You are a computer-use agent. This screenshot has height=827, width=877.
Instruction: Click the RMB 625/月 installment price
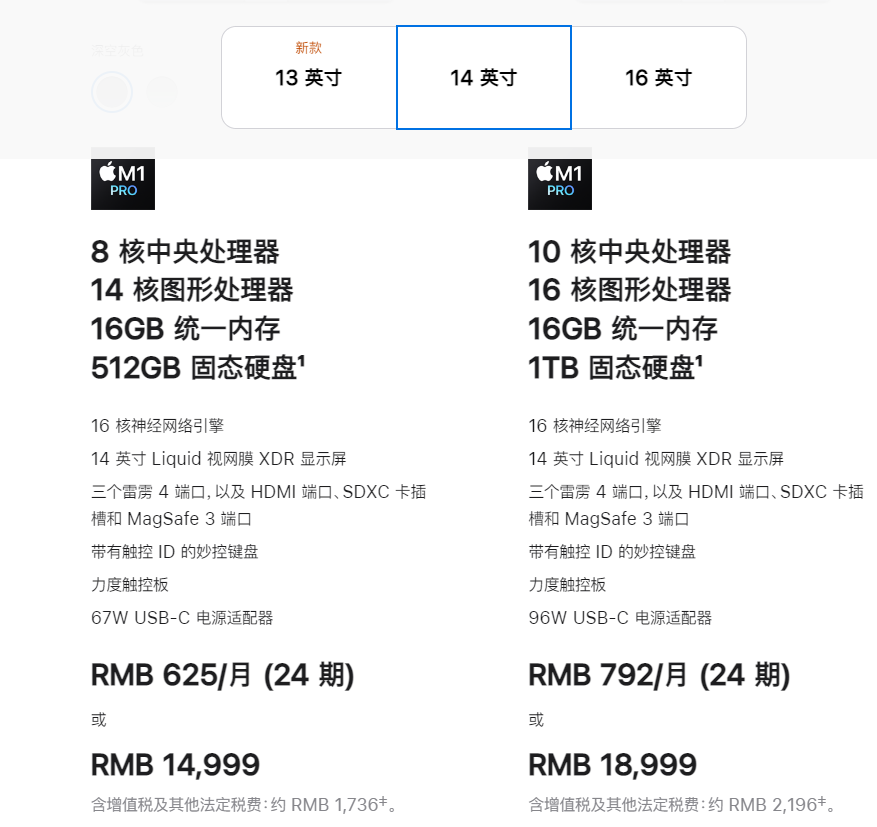pyautogui.click(x=223, y=675)
